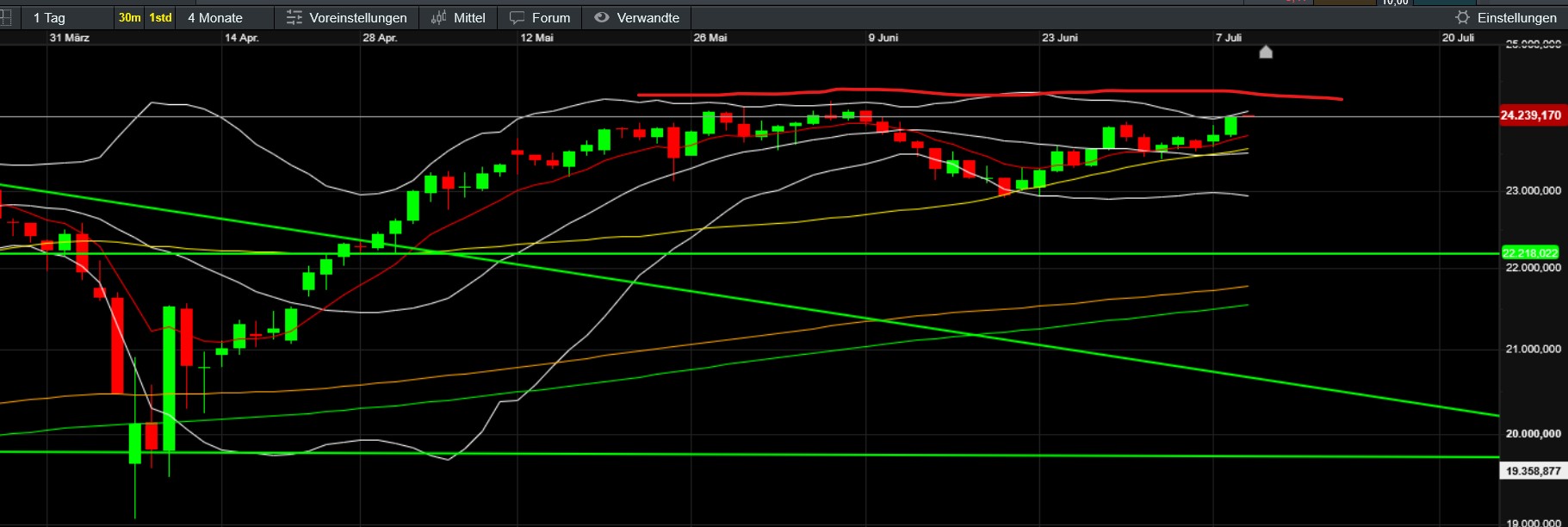Switch to the 1std interval shortcut
The image size is (1568, 527).
[160, 17]
